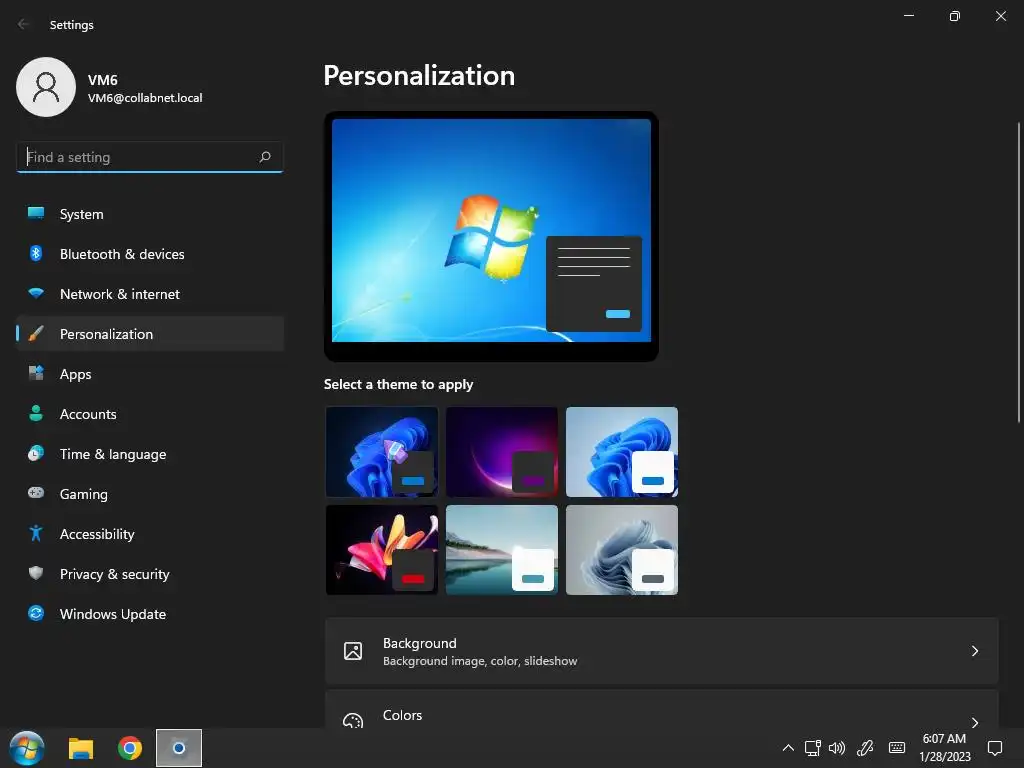Open Gaming settings section
The image size is (1024, 768).
[150, 493]
